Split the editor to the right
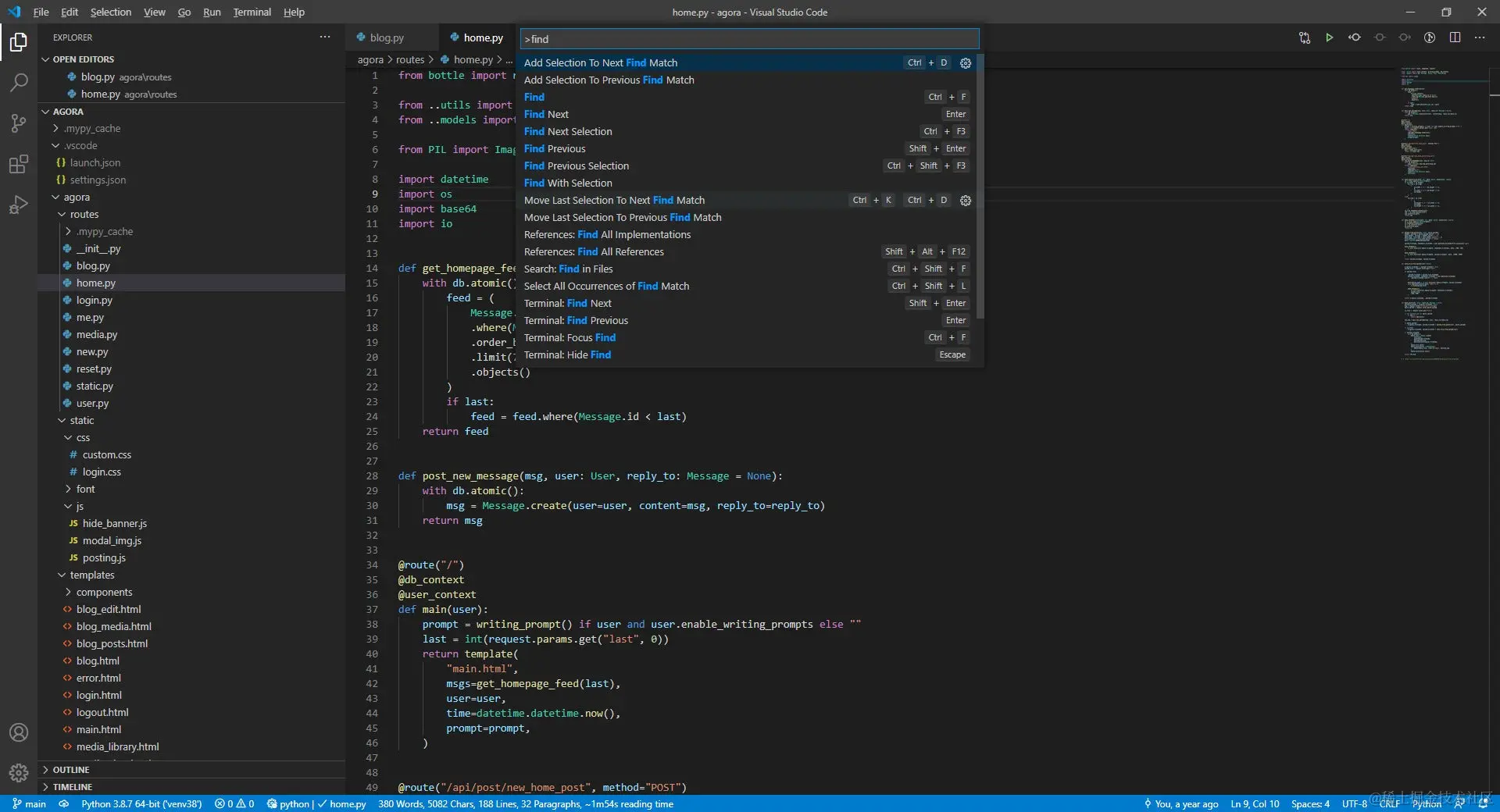The width and height of the screenshot is (1500, 812). click(x=1455, y=37)
